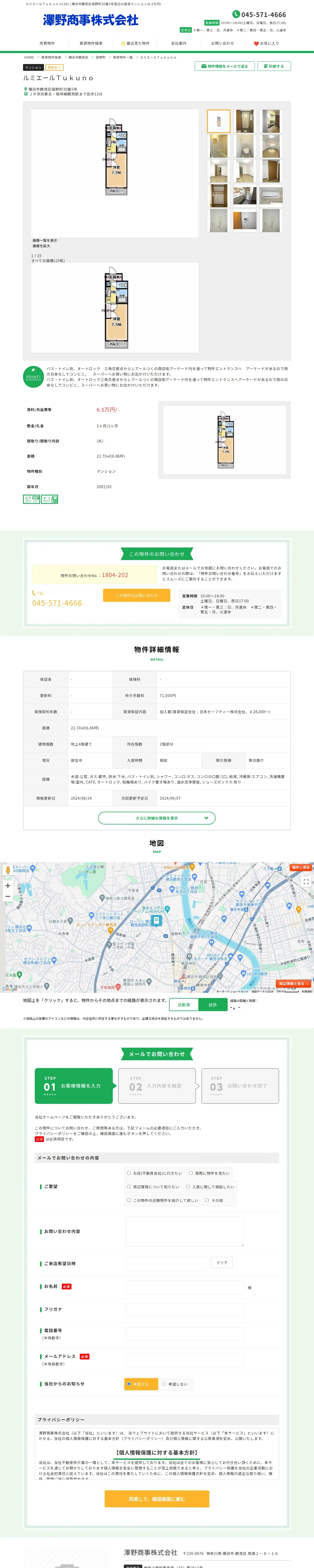Check この物件の近隣物件を紹介して欲しい option
Image resolution: width=314 pixels, height=1568 pixels.
pos(129,1200)
